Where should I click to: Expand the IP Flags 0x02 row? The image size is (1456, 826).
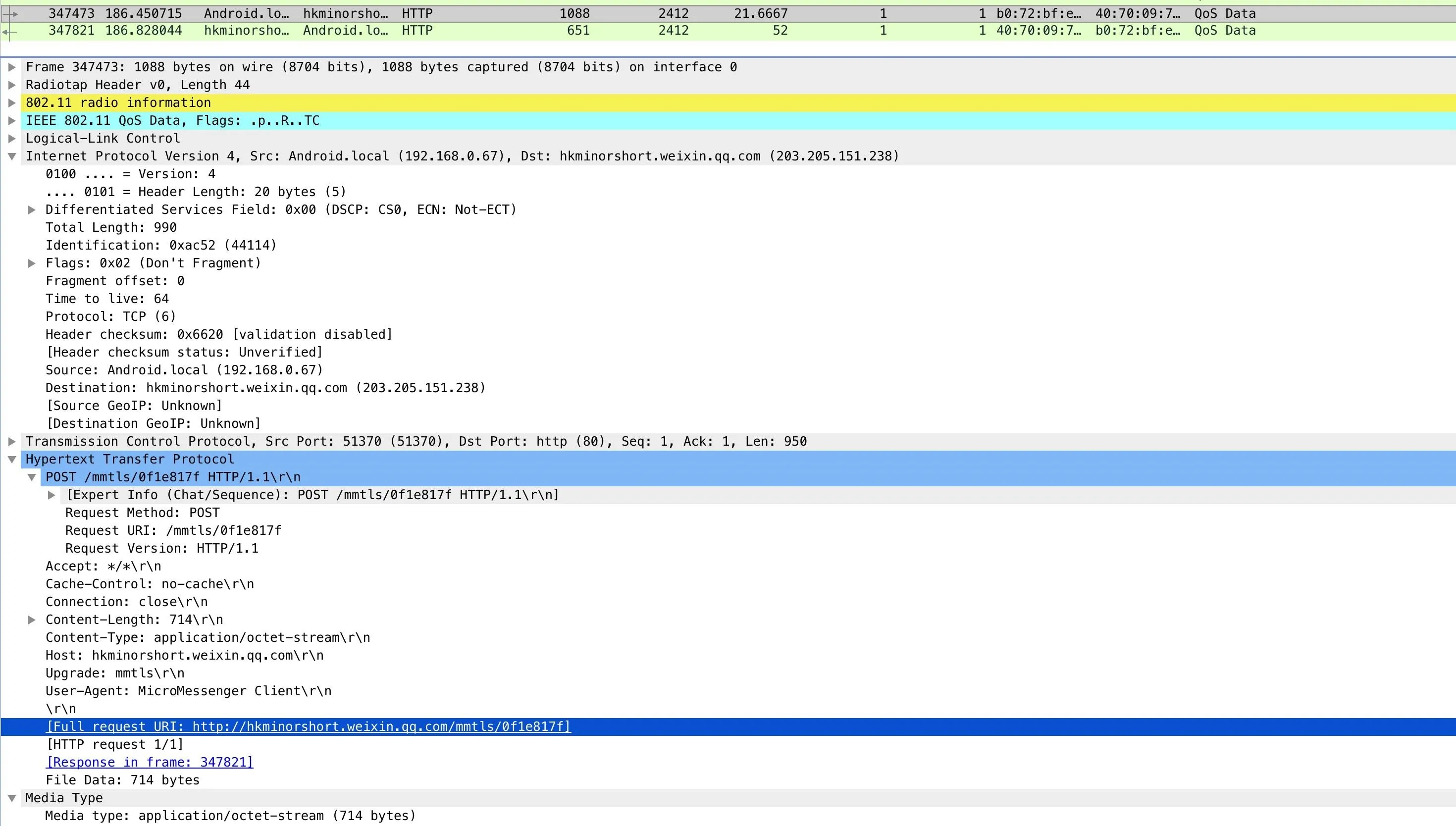[x=32, y=263]
